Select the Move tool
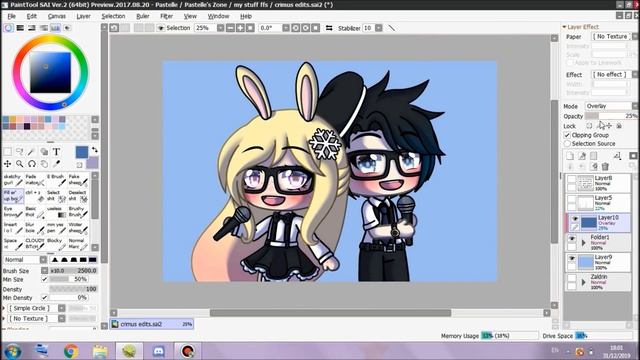This screenshot has width=640, height=360. 7,164
